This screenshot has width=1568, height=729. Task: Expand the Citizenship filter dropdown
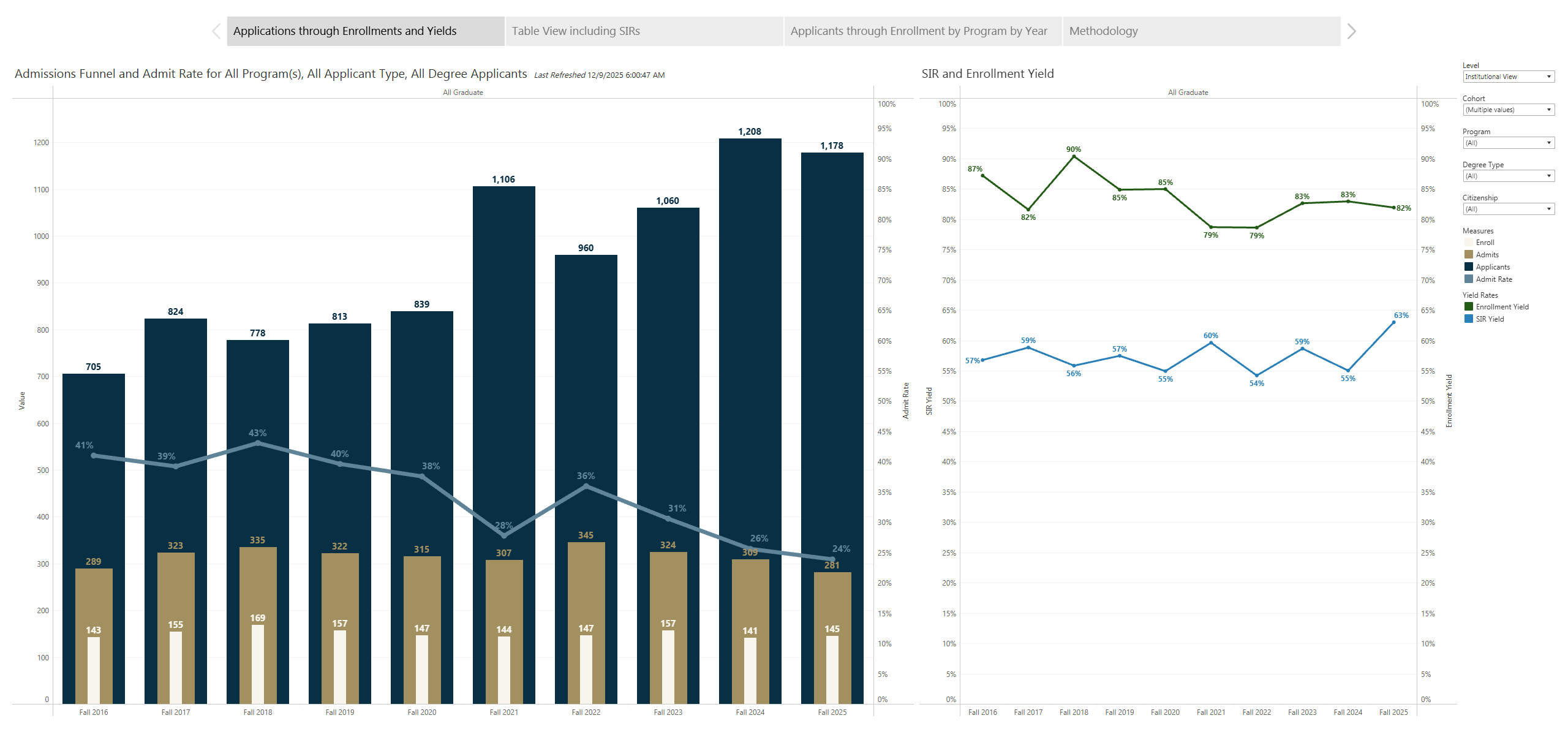pyautogui.click(x=1508, y=209)
